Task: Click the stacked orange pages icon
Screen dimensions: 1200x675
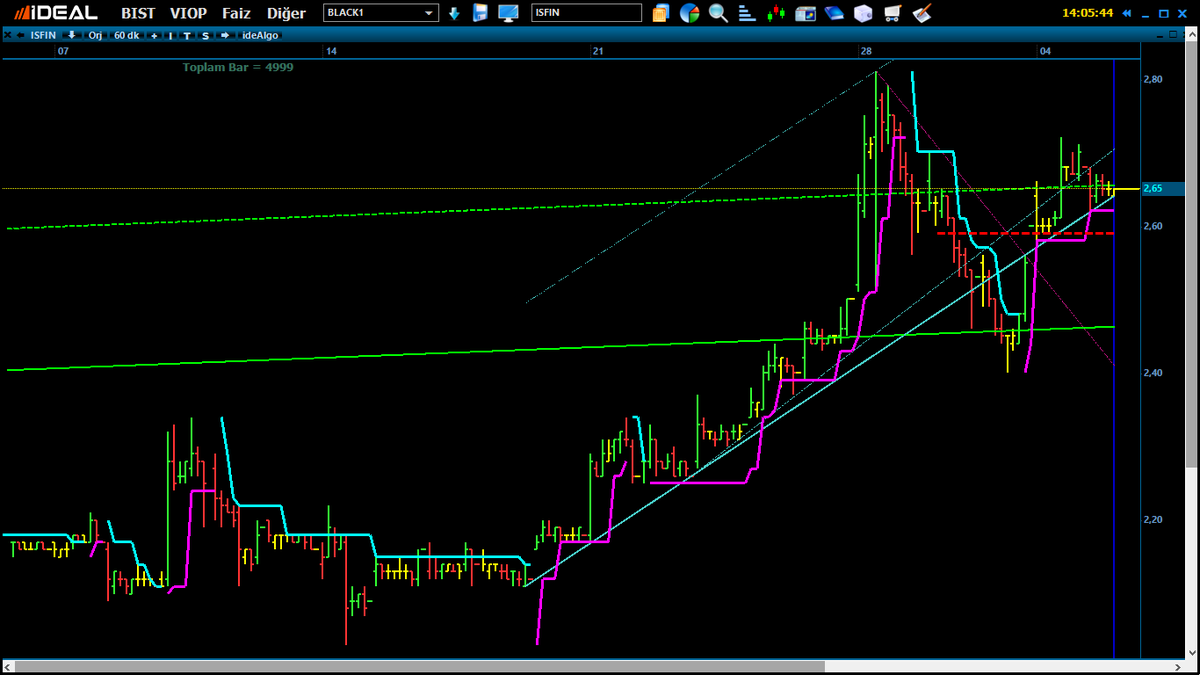Action: pos(660,13)
